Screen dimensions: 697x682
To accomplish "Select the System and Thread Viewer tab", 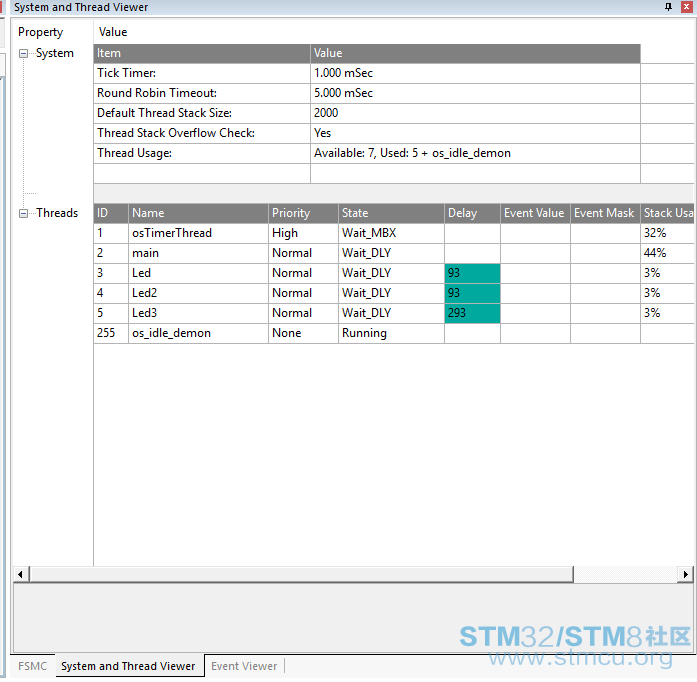I will [128, 665].
